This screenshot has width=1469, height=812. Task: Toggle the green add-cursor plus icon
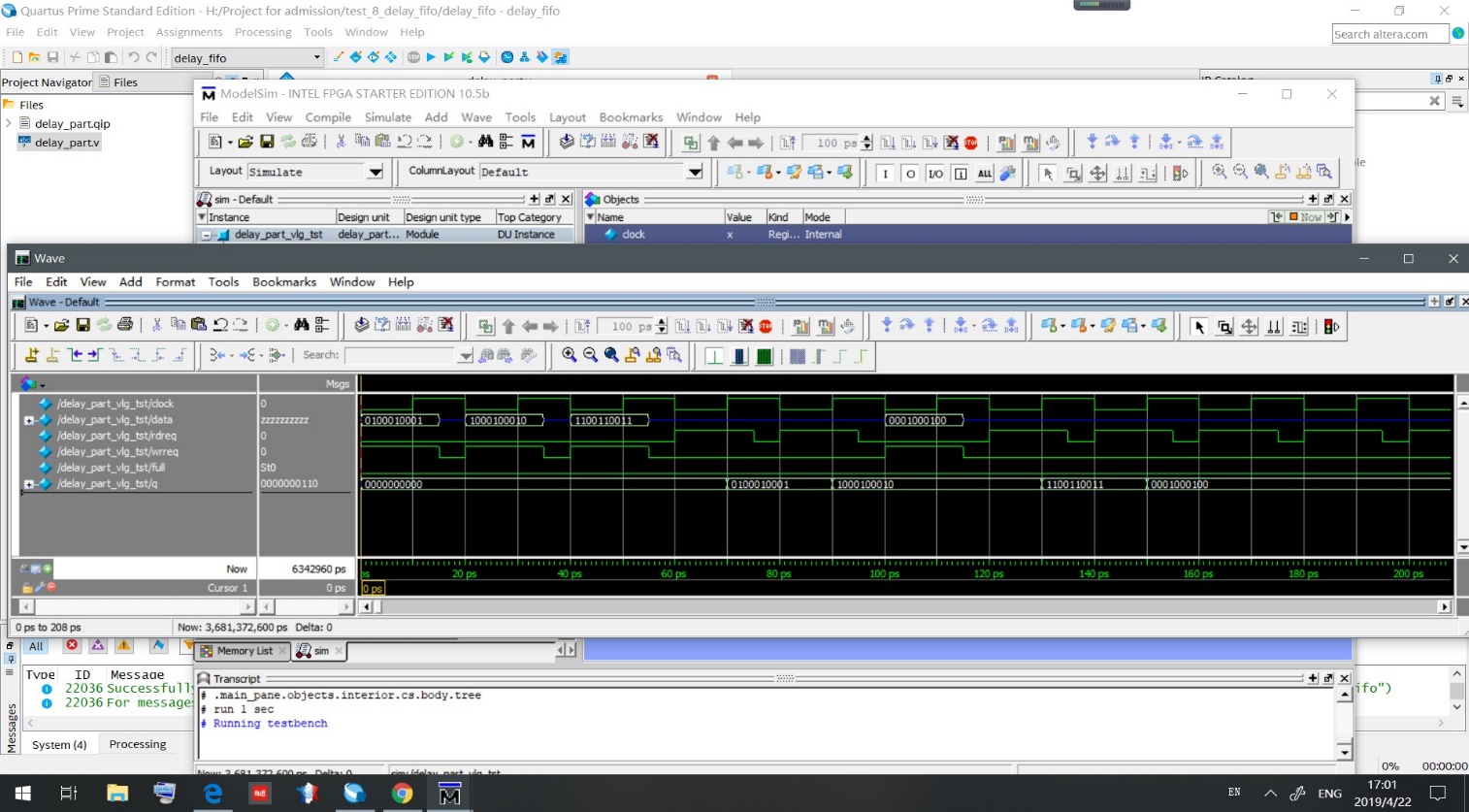click(x=47, y=568)
